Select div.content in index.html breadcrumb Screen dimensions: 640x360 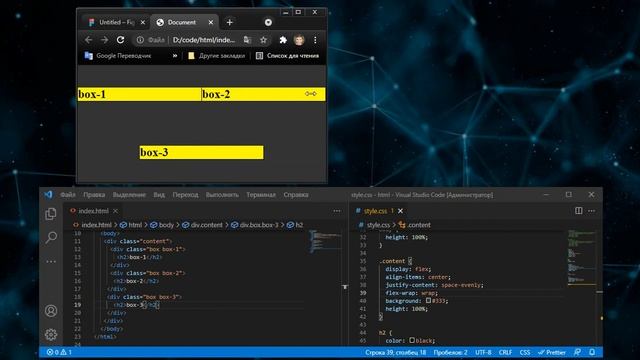coord(202,225)
